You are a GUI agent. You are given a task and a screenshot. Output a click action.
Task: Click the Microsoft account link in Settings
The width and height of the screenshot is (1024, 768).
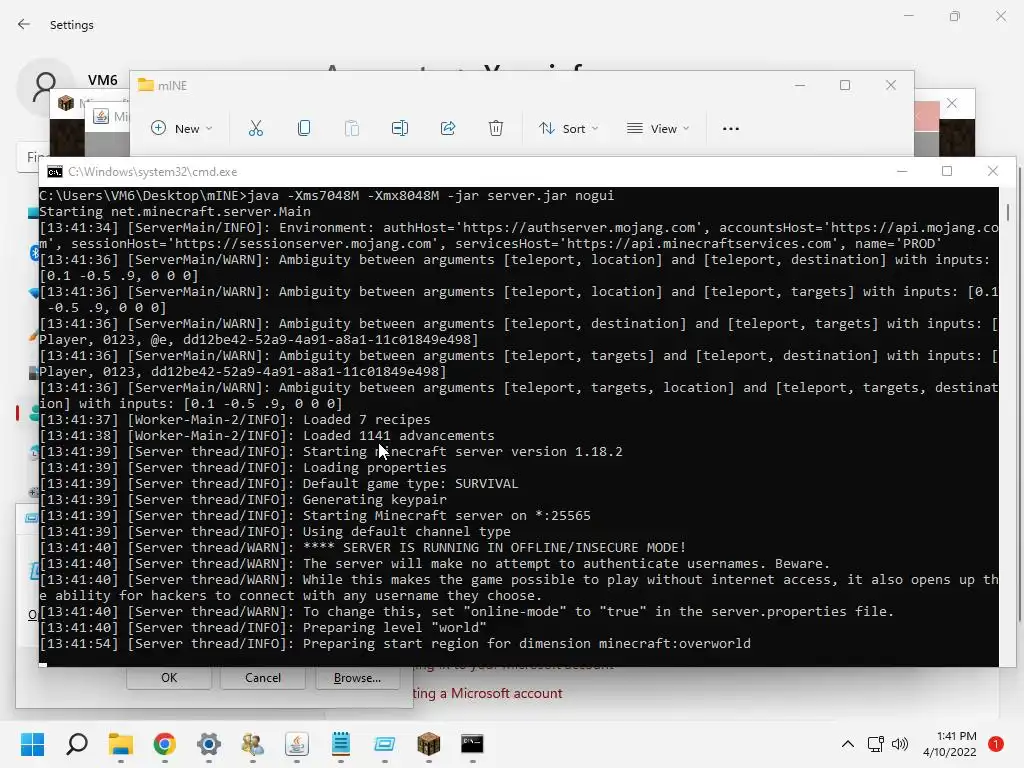tap(487, 694)
